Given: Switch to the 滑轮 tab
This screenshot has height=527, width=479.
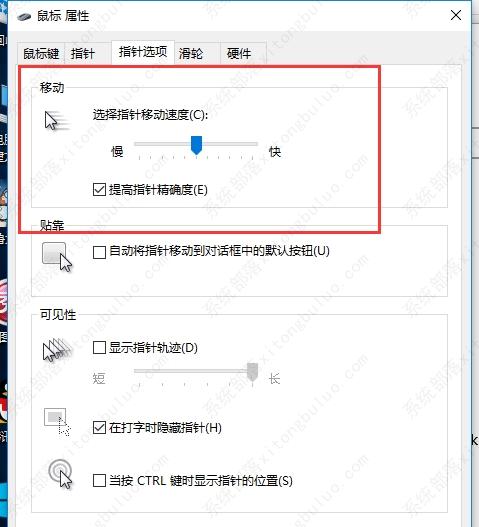Looking at the screenshot, I should (x=191, y=53).
